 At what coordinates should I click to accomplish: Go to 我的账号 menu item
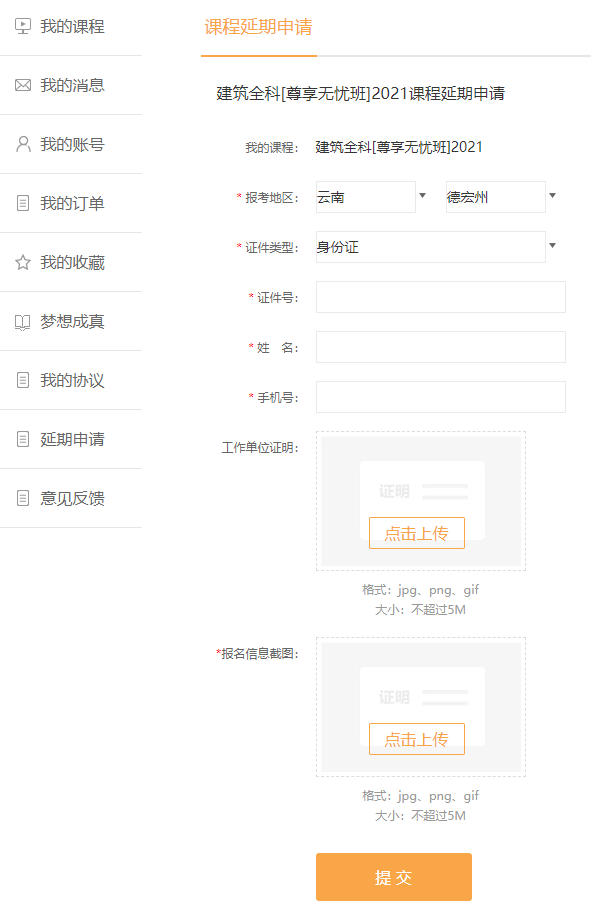[x=71, y=144]
